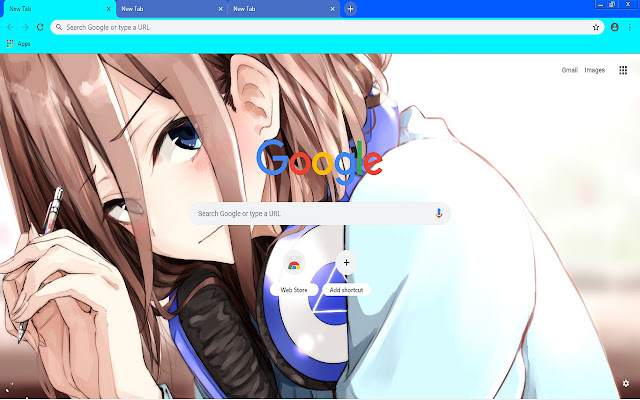Restore down the Chrome window

coord(612,4)
